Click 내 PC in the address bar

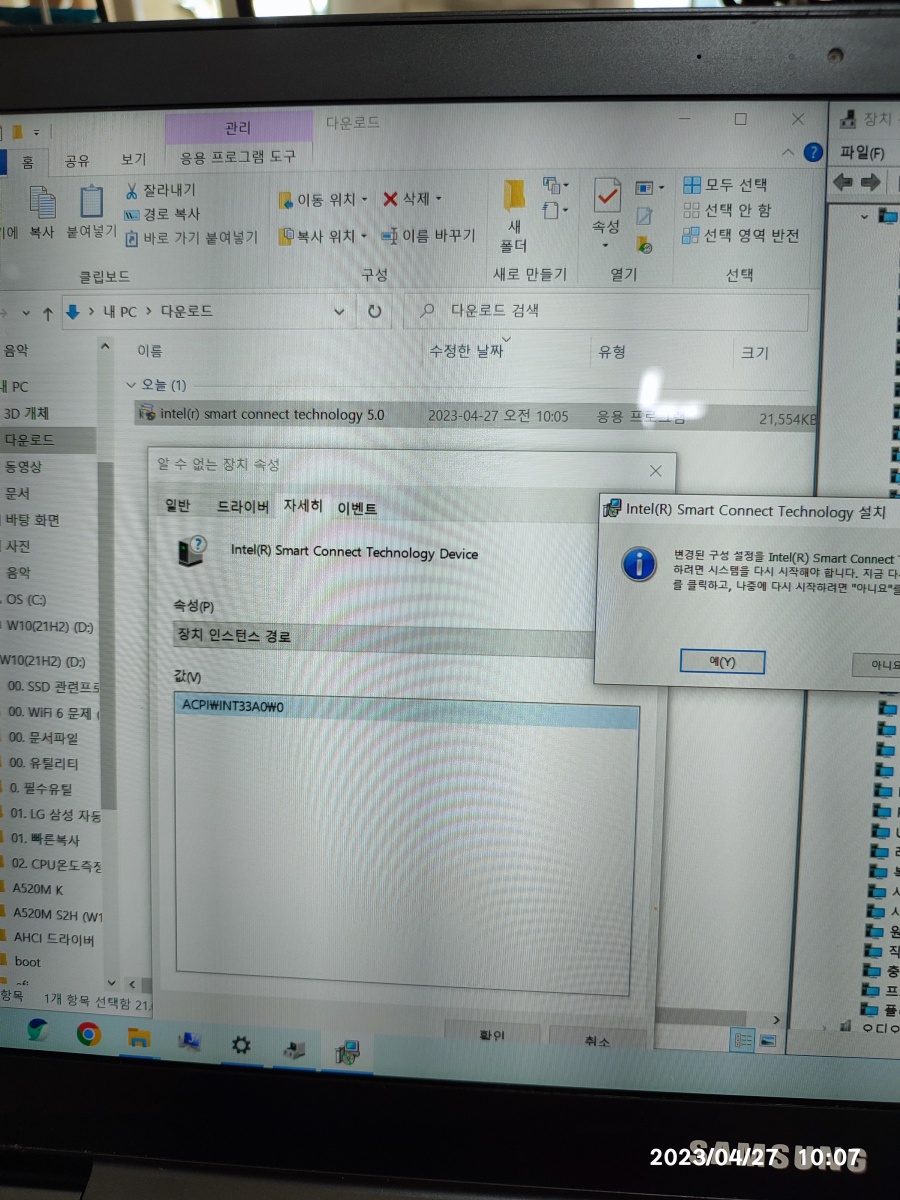click(x=119, y=312)
